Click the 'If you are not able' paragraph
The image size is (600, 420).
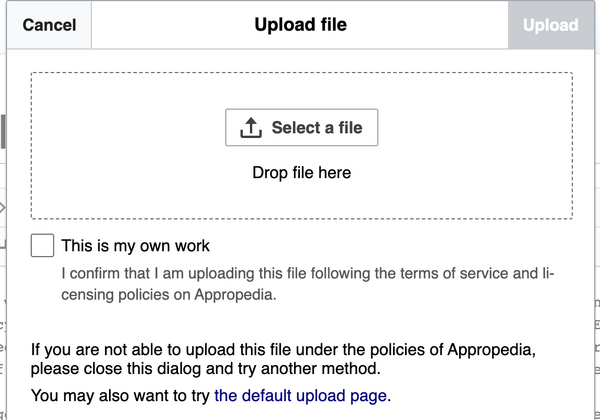click(283, 359)
